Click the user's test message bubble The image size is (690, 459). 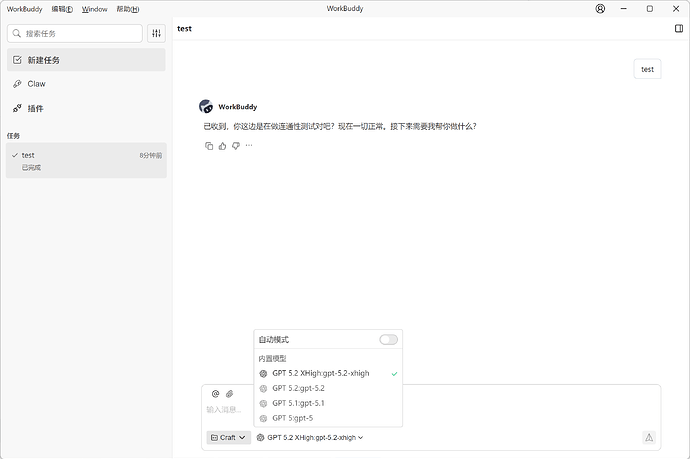click(647, 69)
